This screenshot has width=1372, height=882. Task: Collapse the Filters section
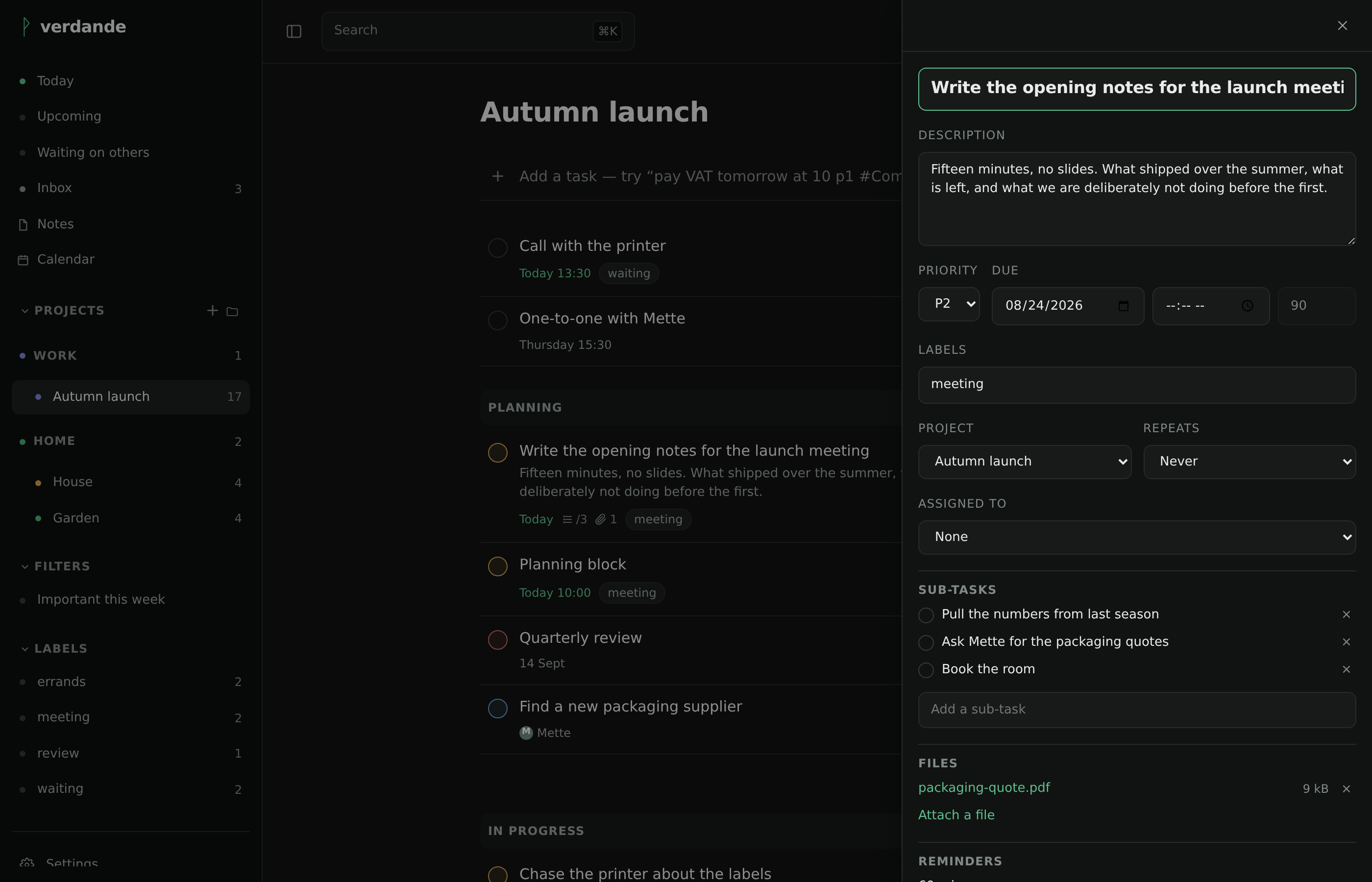(x=24, y=566)
